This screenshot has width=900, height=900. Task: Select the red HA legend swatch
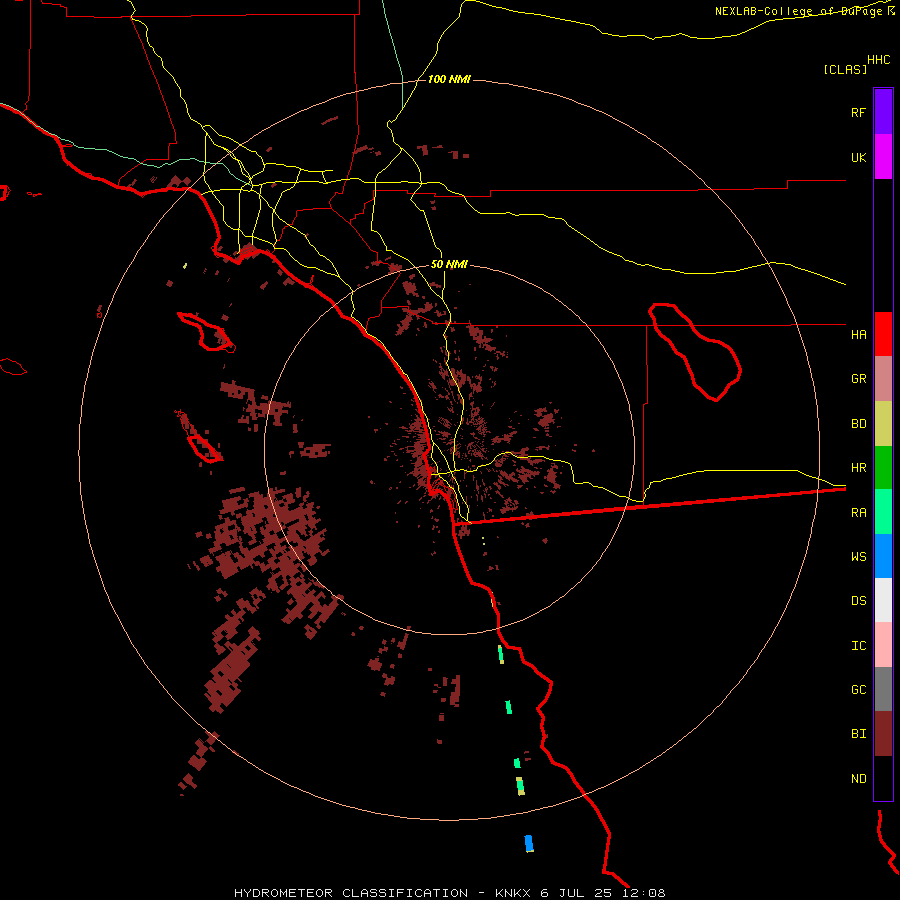pyautogui.click(x=883, y=334)
